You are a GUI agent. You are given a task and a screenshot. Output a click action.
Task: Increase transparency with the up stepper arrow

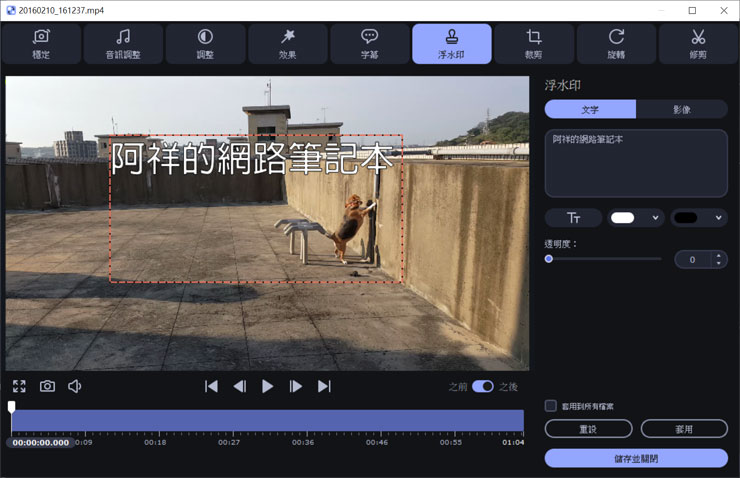(x=718, y=256)
